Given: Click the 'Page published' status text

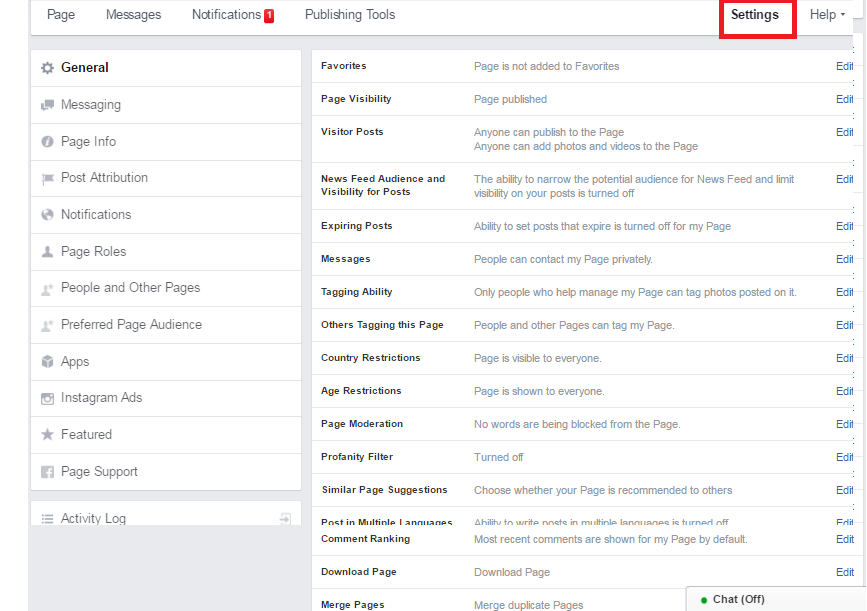Looking at the screenshot, I should point(510,100).
